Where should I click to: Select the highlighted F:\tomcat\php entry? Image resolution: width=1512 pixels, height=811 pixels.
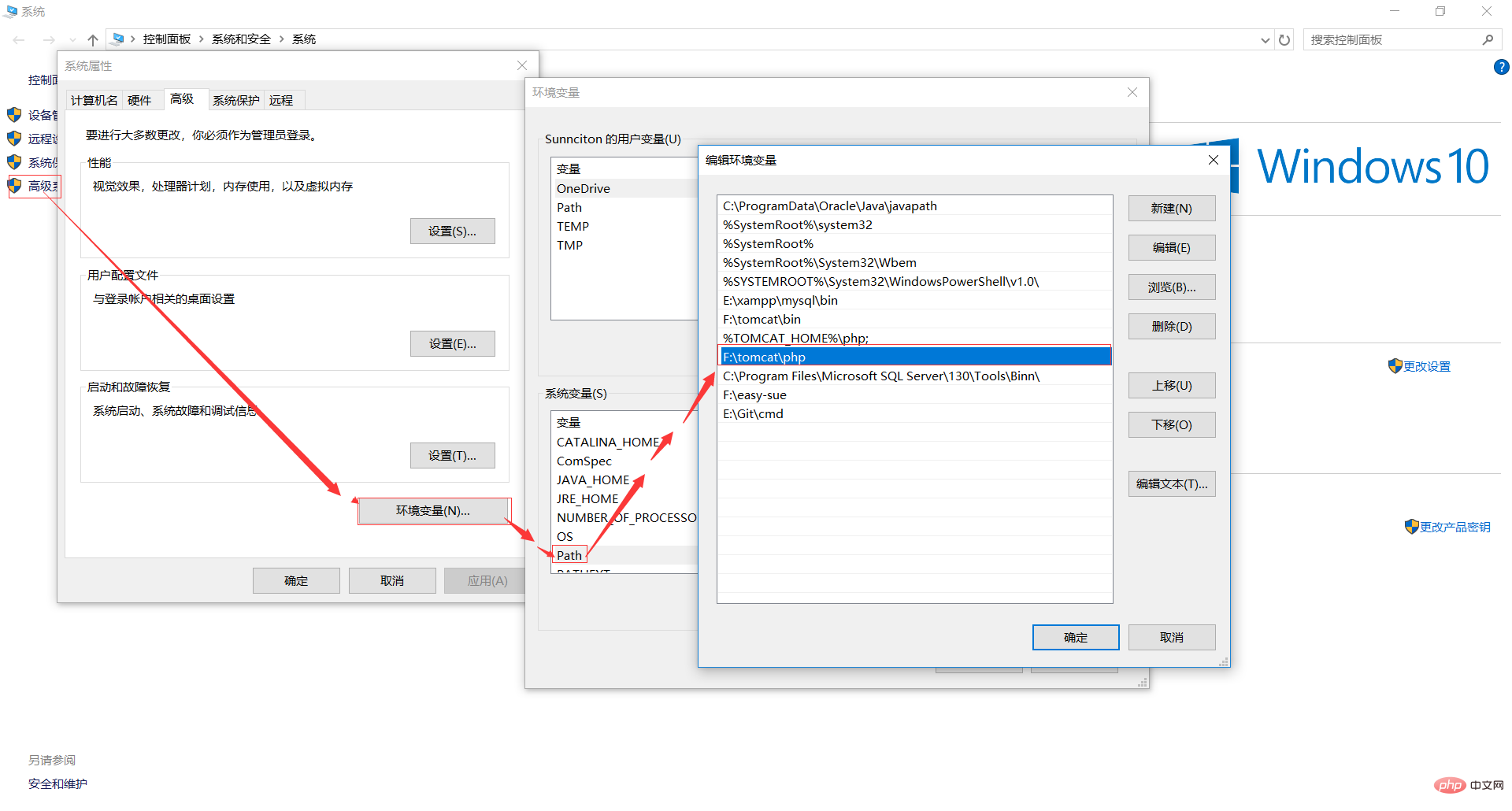[915, 357]
